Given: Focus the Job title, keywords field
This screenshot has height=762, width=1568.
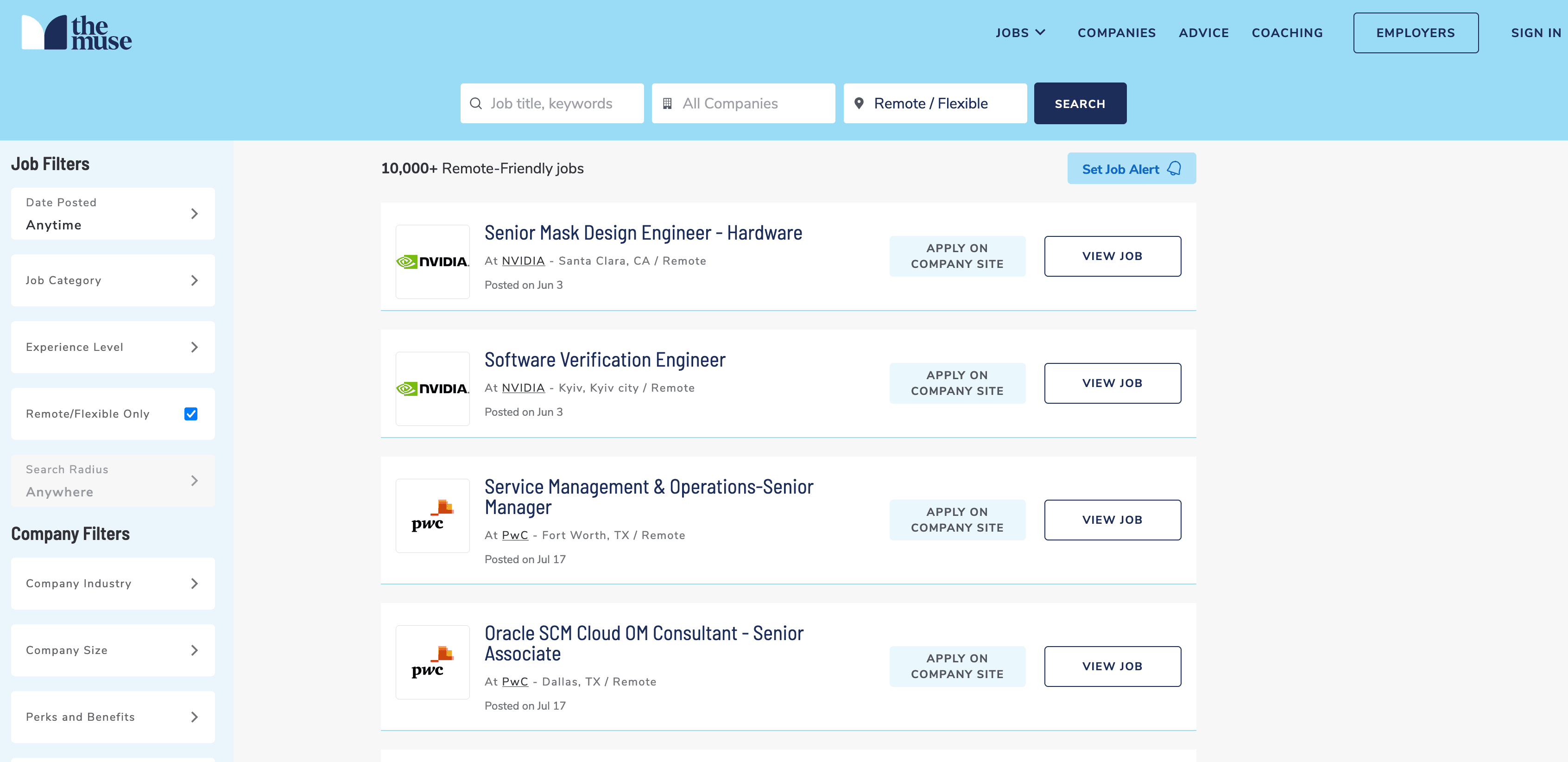Looking at the screenshot, I should tap(552, 103).
